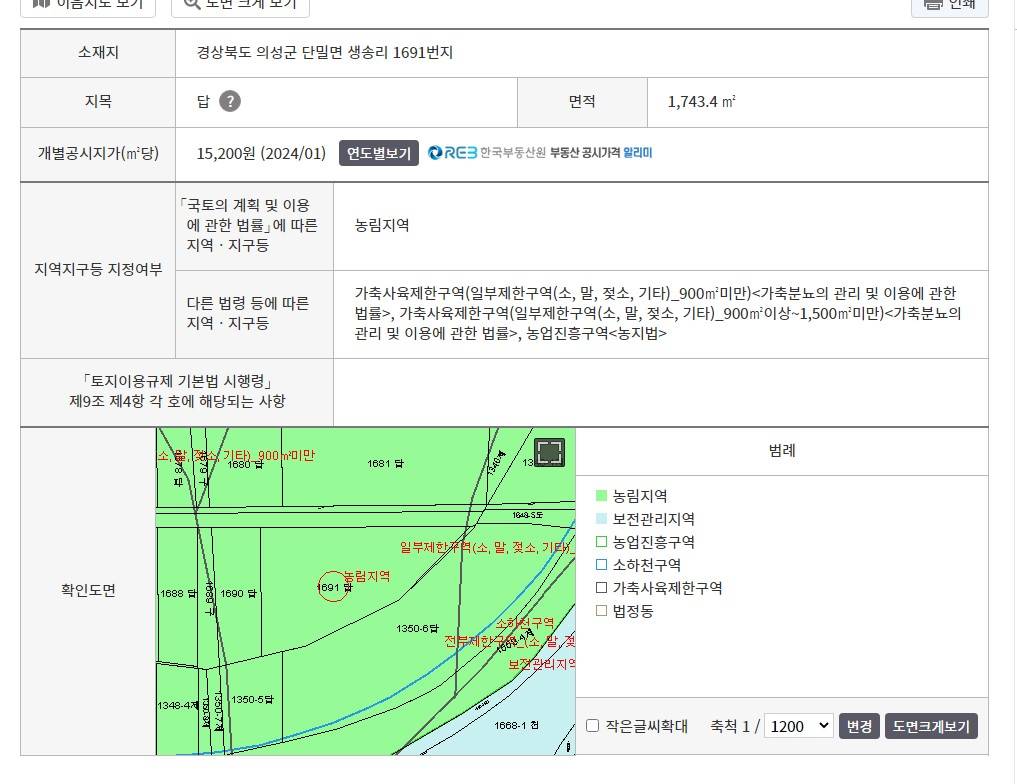The height and width of the screenshot is (784, 1017).
Task: Click the price 15,200원 (2024/01)
Action: click(x=261, y=154)
